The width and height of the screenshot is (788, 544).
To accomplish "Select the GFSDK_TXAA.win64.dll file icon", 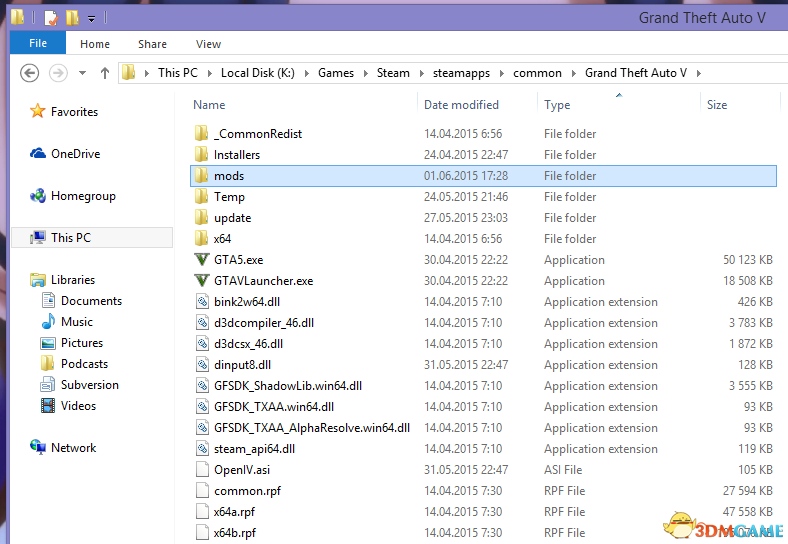I will click(x=202, y=406).
